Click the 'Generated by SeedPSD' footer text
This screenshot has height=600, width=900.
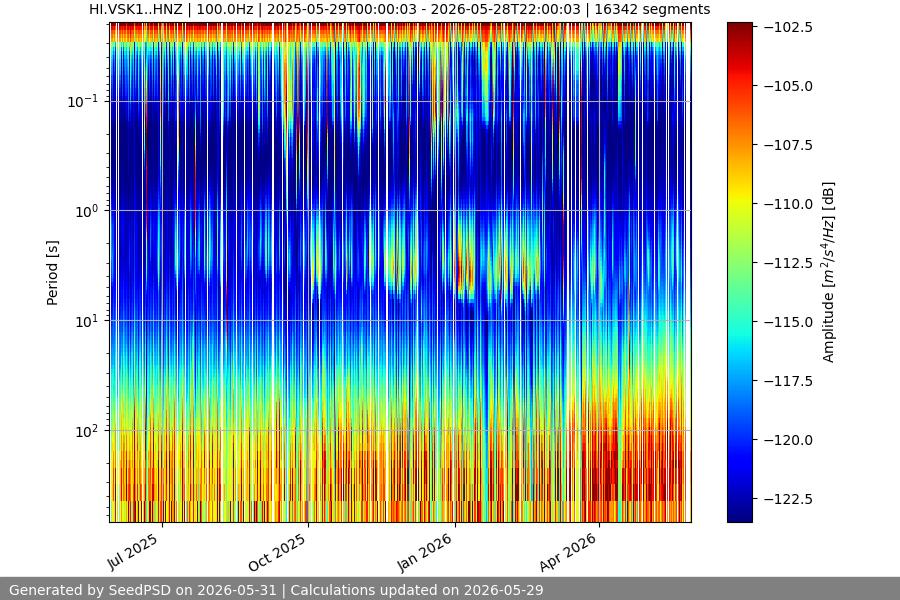pyautogui.click(x=276, y=590)
